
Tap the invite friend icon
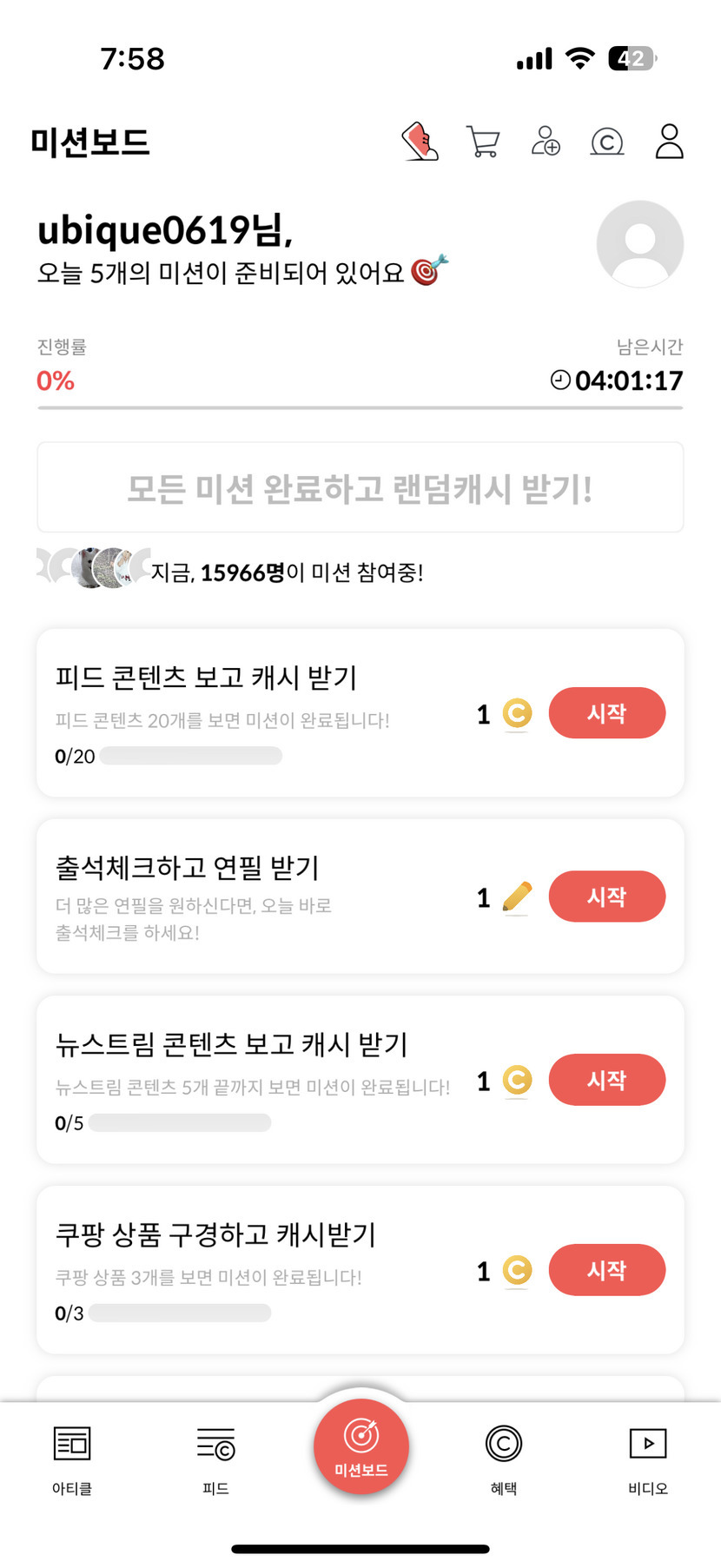tap(546, 142)
